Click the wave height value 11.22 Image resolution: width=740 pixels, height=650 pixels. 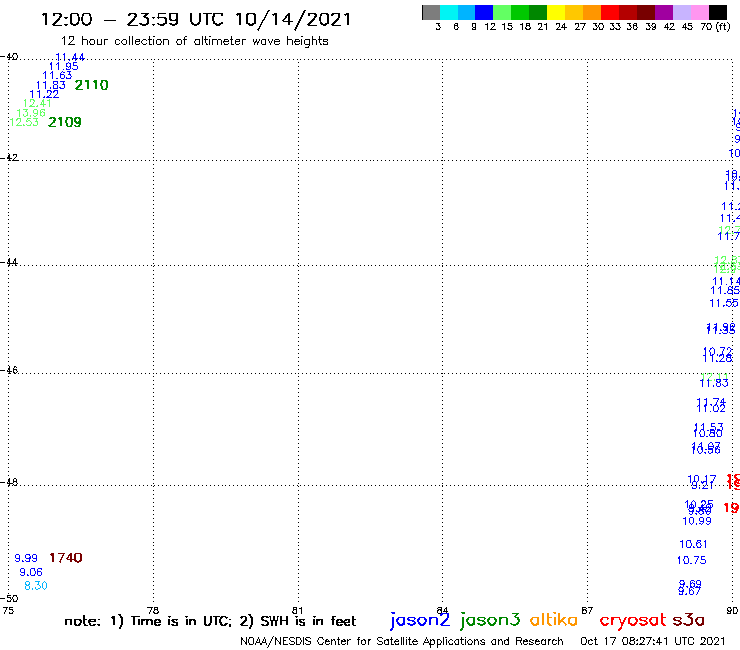44,94
